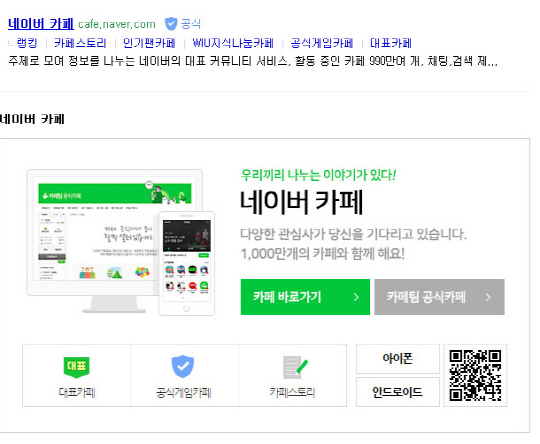Image resolution: width=540 pixels, height=444 pixels.
Task: Open the WIU지식나눔카페 sublink
Action: click(x=233, y=43)
